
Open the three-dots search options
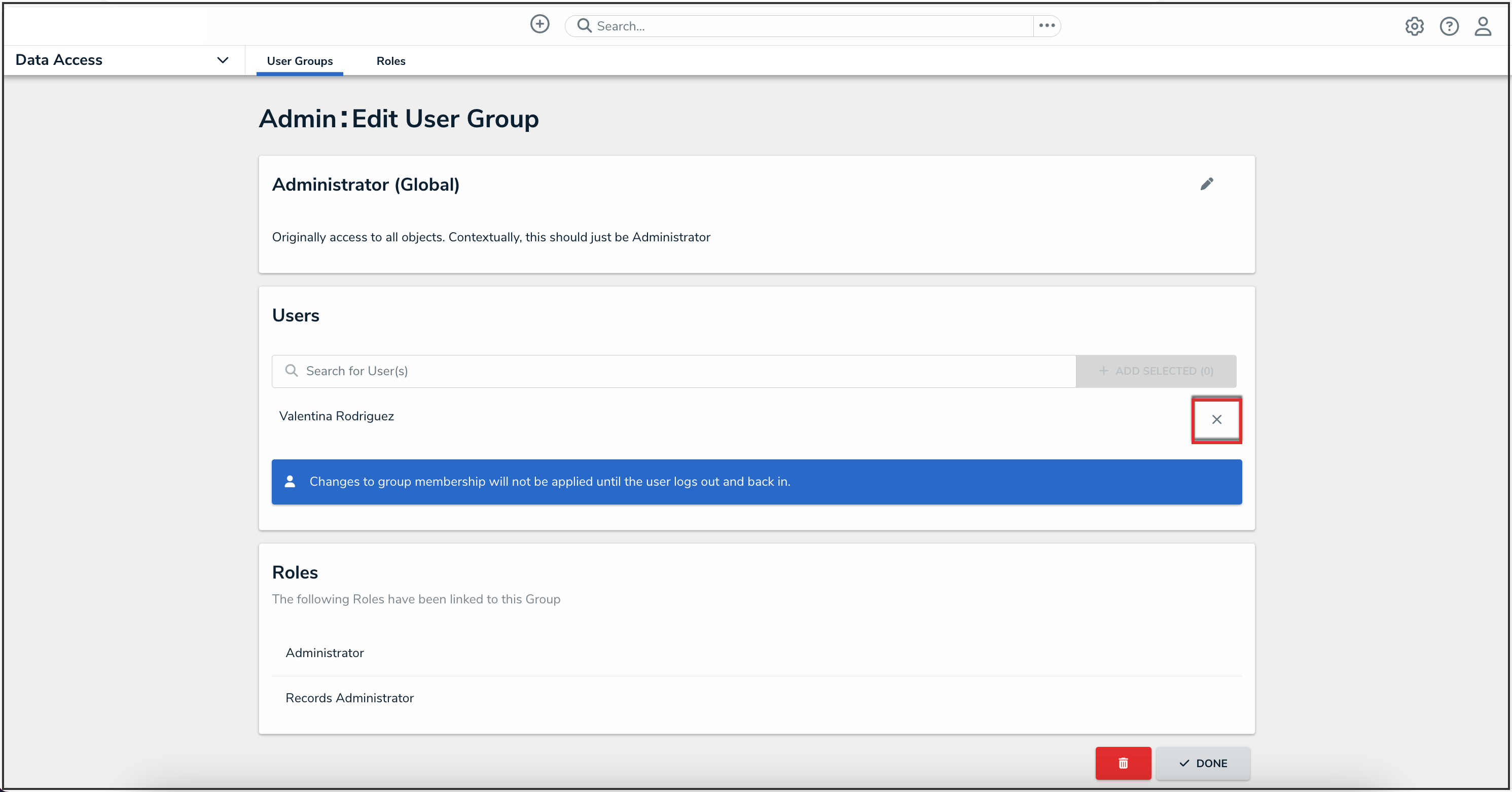1047,26
